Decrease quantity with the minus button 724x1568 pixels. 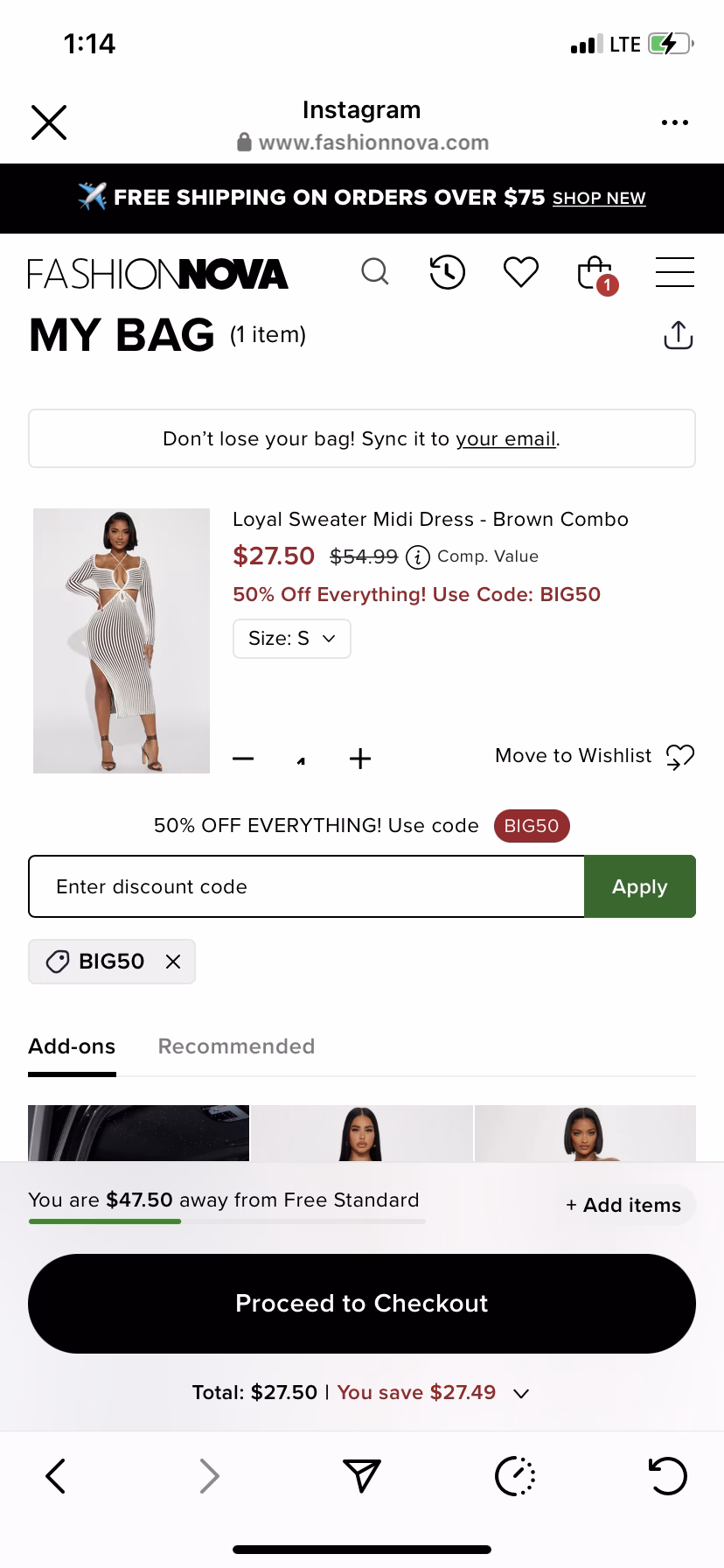coord(244,759)
